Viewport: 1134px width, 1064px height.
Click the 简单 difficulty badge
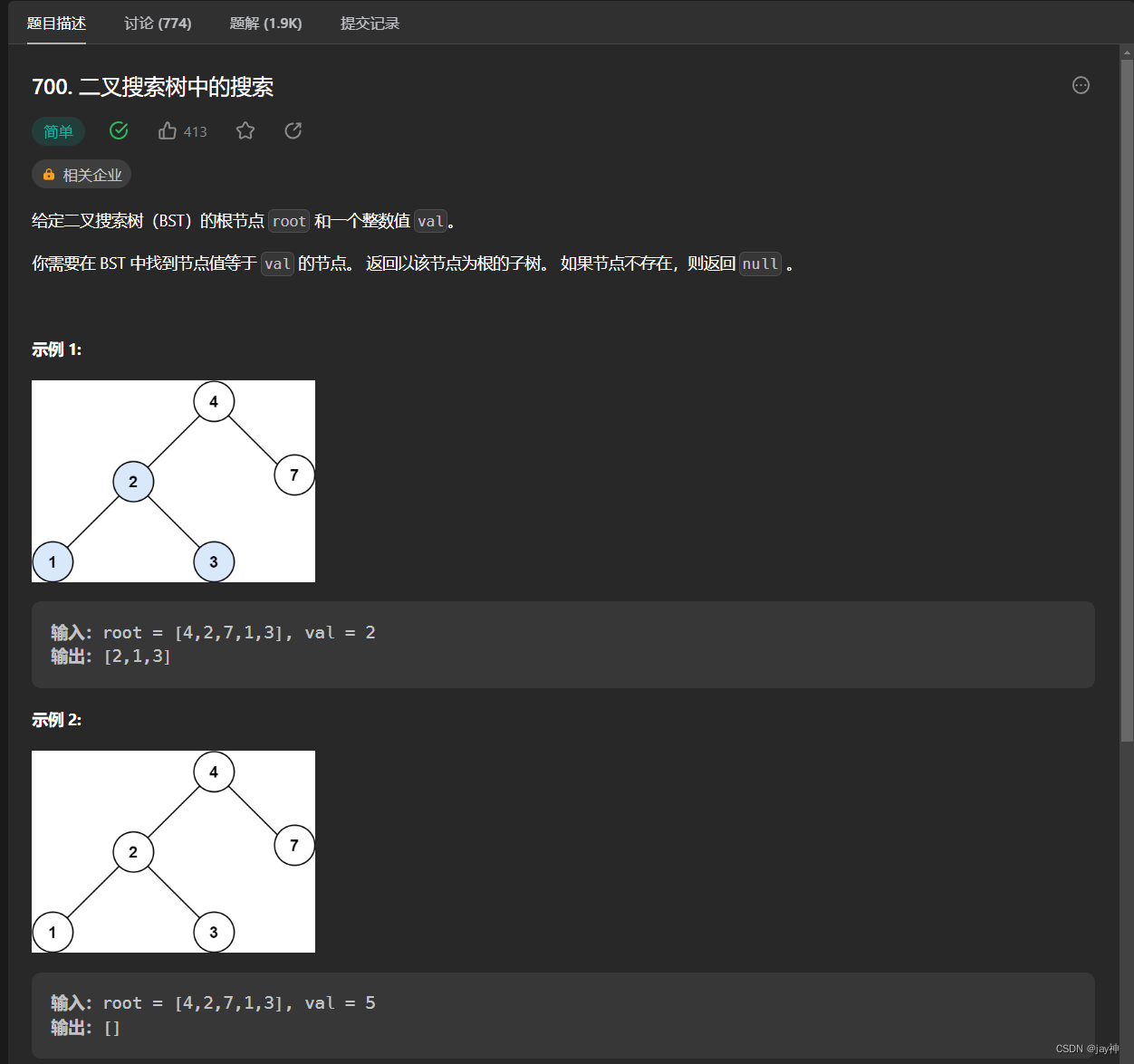[58, 131]
